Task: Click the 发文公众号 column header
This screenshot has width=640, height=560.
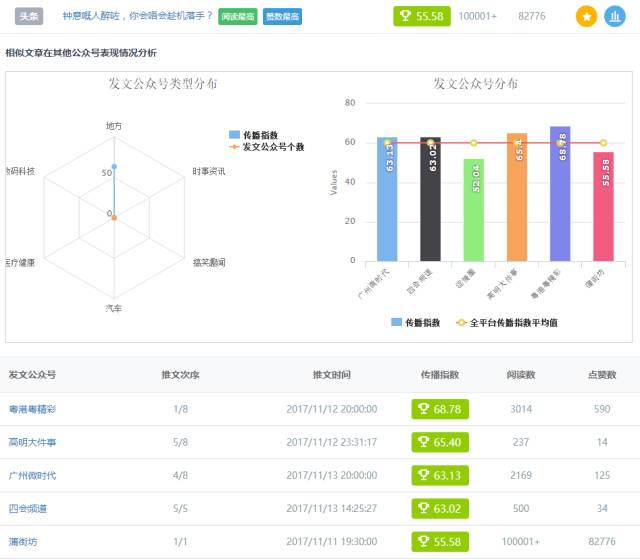Action: coord(32,374)
